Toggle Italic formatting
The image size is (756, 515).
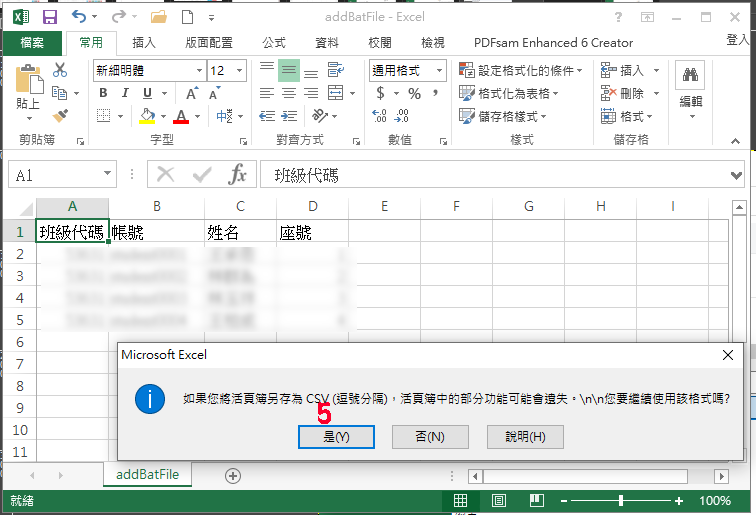point(125,93)
